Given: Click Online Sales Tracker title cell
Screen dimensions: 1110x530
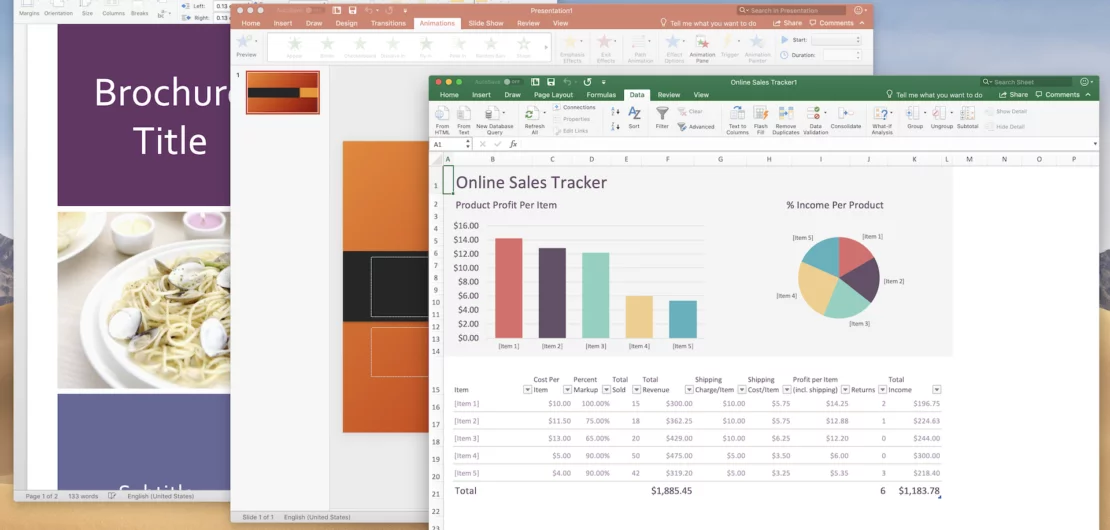Looking at the screenshot, I should coord(531,183).
